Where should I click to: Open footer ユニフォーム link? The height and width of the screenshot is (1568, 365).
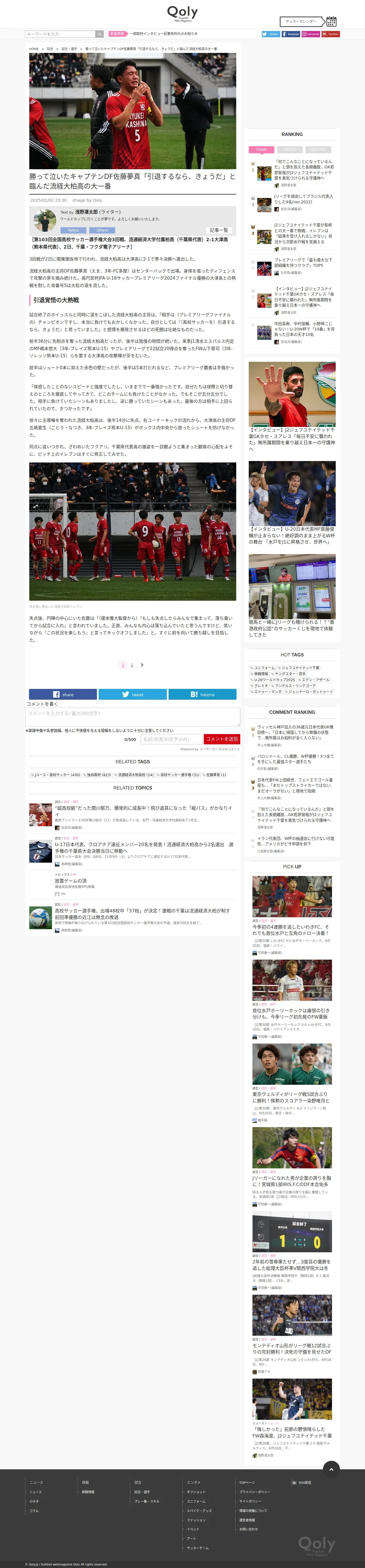pyautogui.click(x=196, y=1501)
